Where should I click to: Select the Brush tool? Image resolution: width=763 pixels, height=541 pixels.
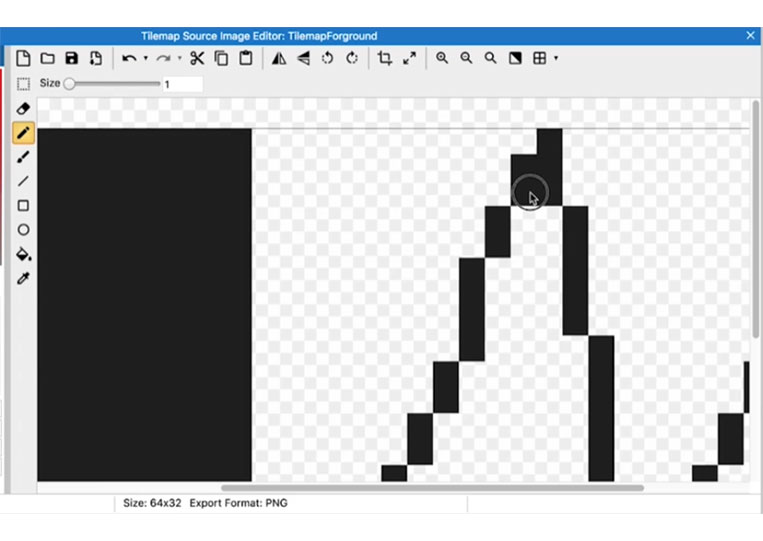(x=23, y=157)
